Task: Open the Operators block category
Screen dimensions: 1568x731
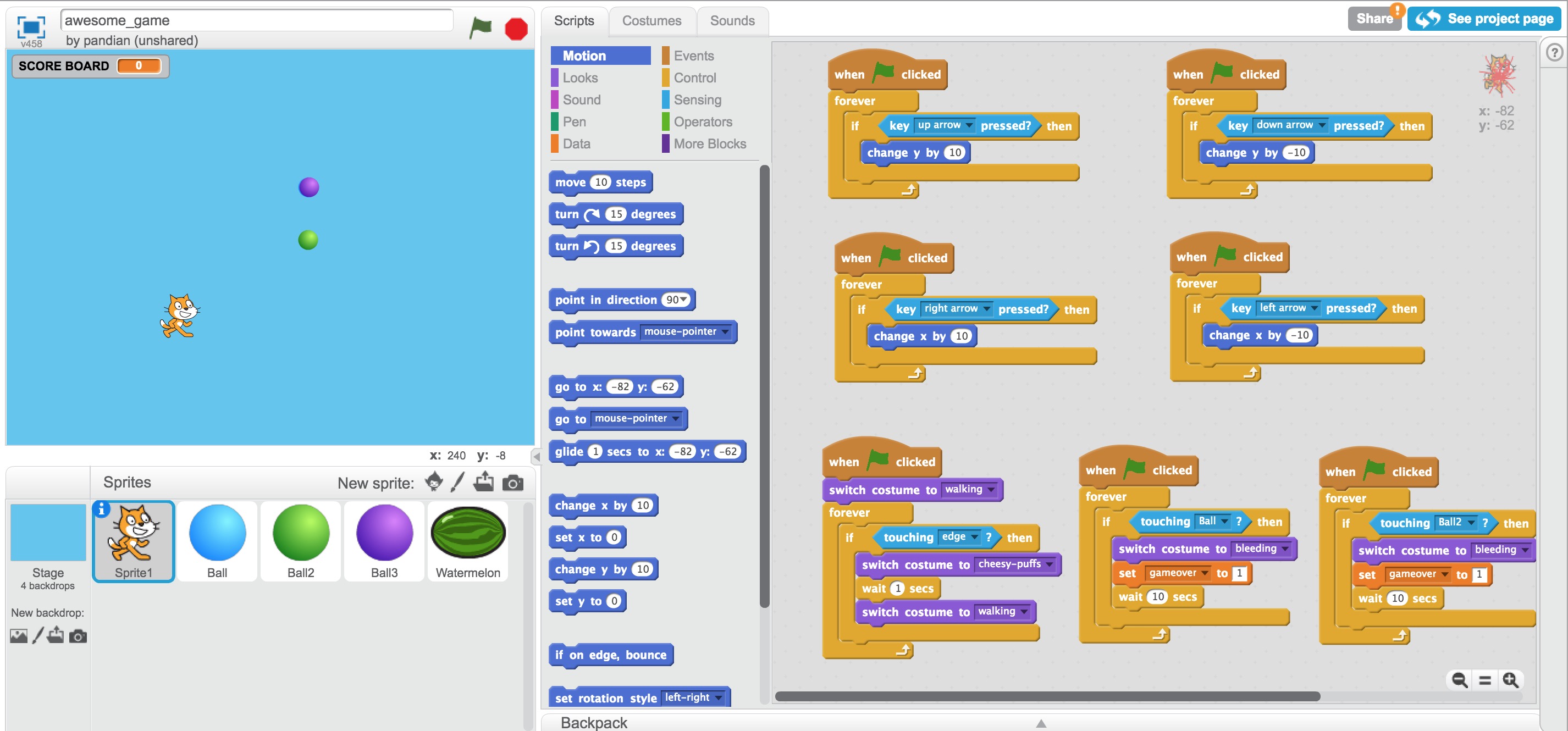Action: pos(702,121)
